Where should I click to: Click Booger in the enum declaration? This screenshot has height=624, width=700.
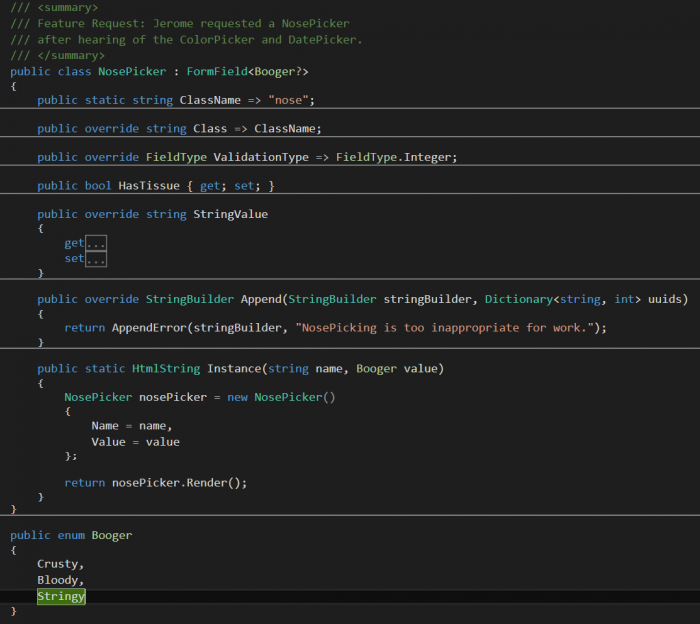click(112, 535)
